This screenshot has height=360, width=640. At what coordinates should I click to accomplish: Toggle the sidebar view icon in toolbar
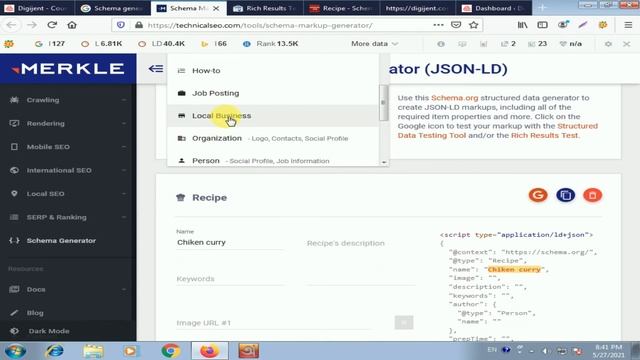click(x=542, y=25)
